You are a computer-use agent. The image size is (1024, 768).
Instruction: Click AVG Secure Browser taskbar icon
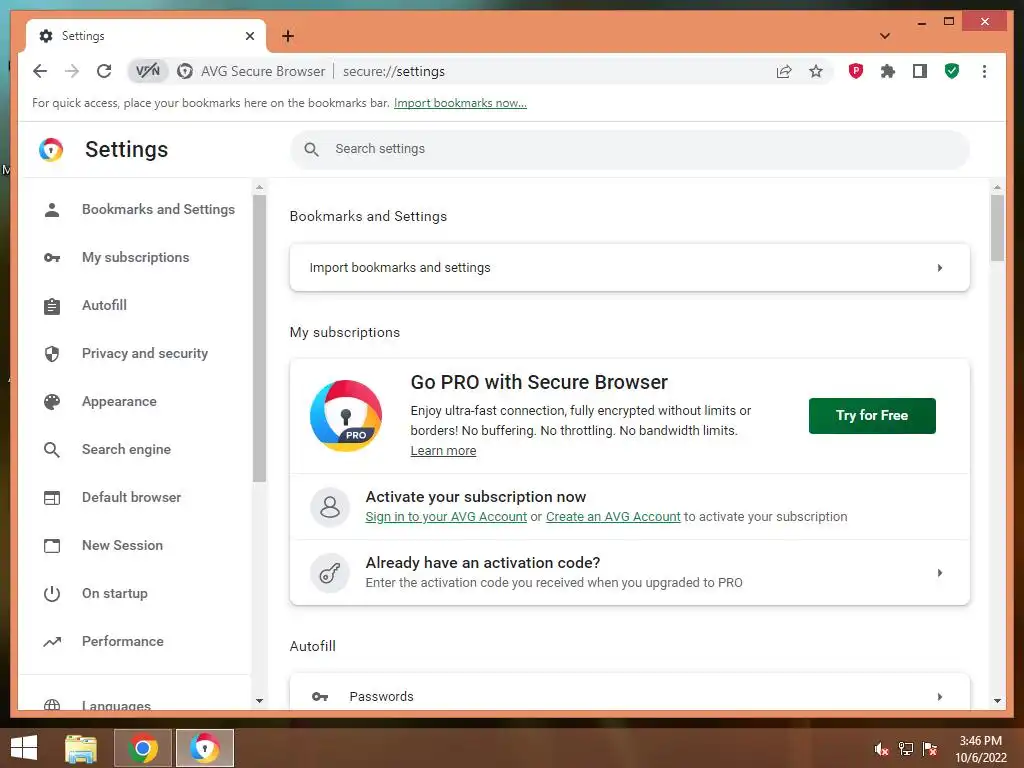pyautogui.click(x=204, y=748)
